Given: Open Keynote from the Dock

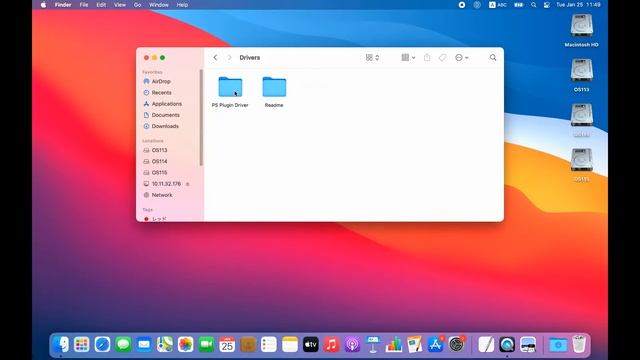Looking at the screenshot, I should (x=373, y=344).
